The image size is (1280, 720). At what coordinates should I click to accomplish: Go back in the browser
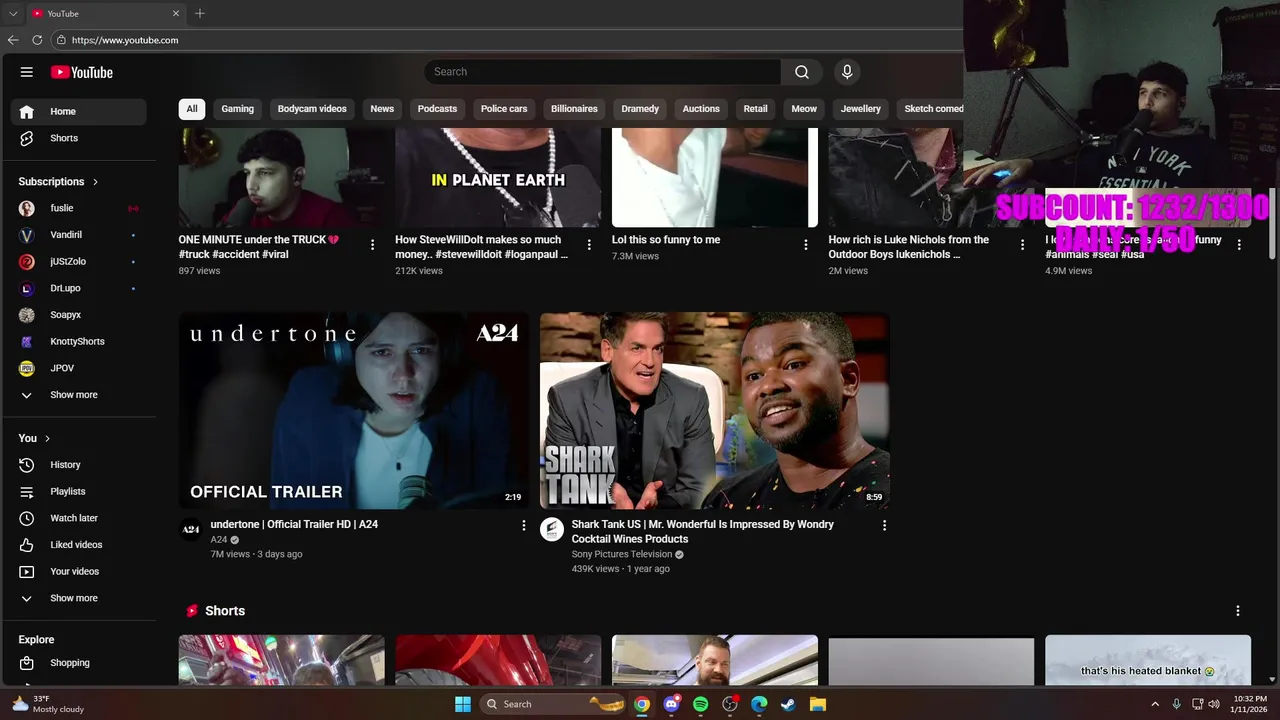click(13, 40)
